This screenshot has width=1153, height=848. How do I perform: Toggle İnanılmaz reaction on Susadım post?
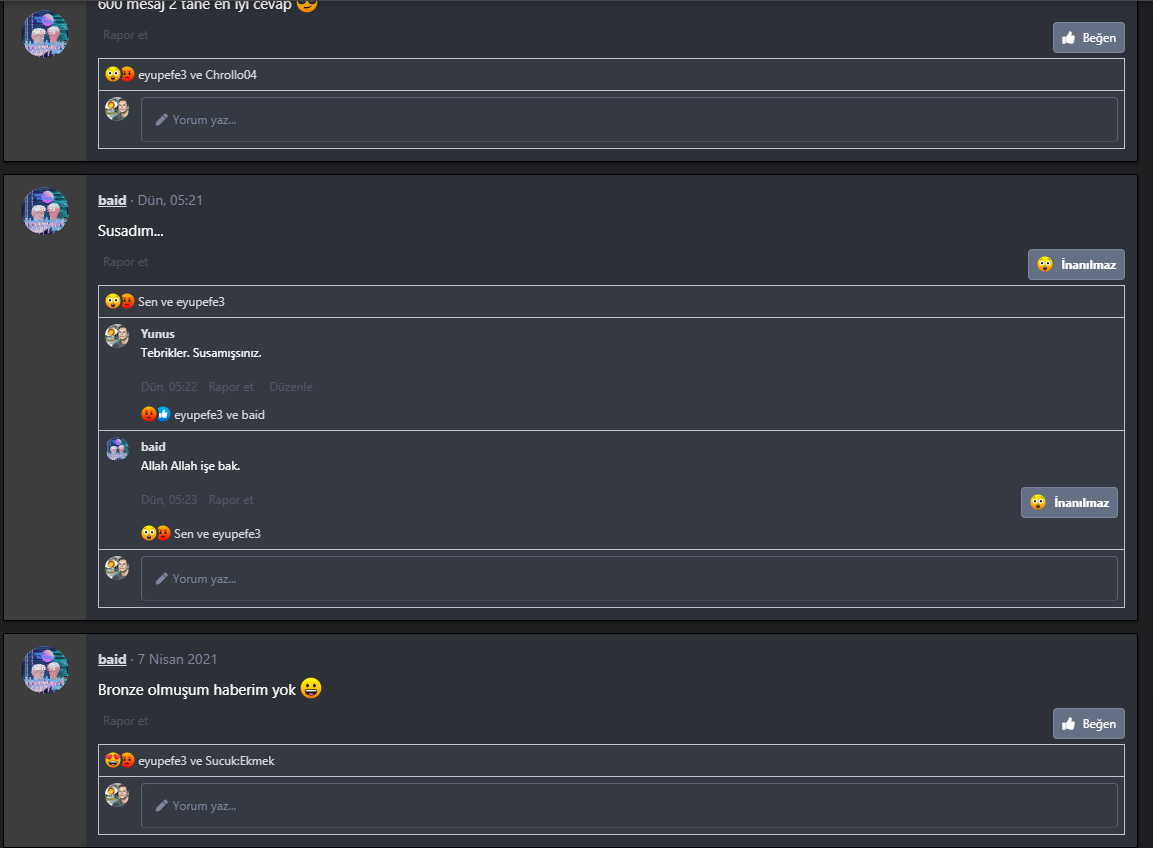[x=1076, y=265]
